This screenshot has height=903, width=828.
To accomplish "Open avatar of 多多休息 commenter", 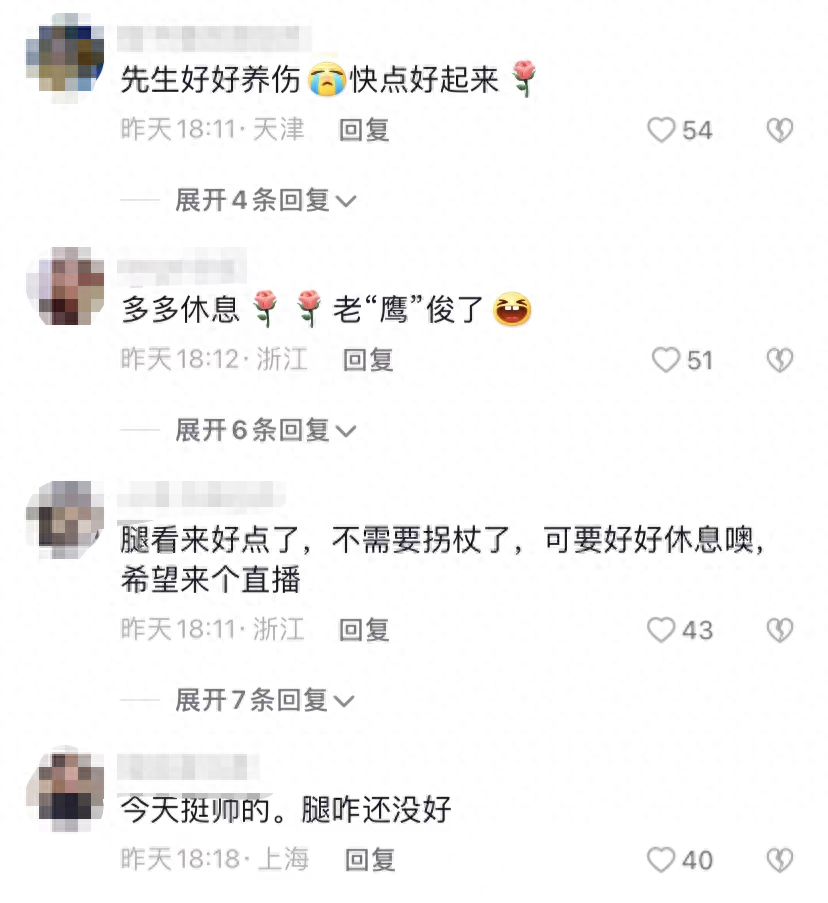I will pyautogui.click(x=65, y=286).
